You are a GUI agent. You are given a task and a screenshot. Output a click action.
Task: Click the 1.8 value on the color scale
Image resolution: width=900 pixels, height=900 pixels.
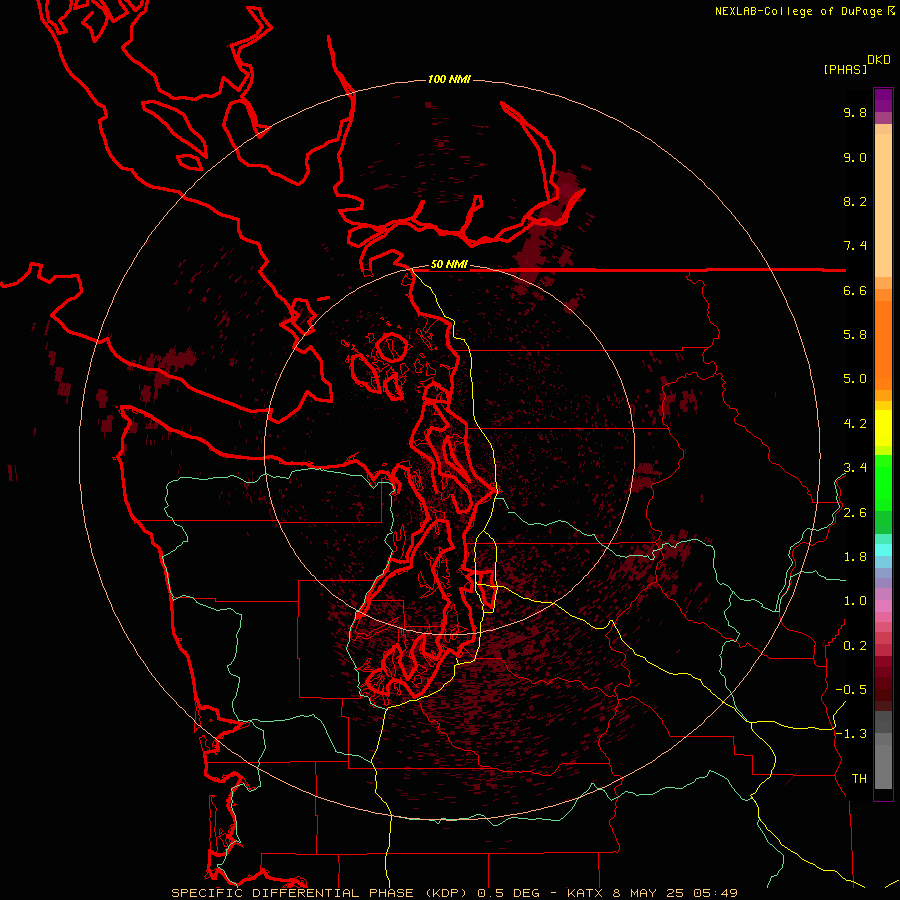point(855,557)
